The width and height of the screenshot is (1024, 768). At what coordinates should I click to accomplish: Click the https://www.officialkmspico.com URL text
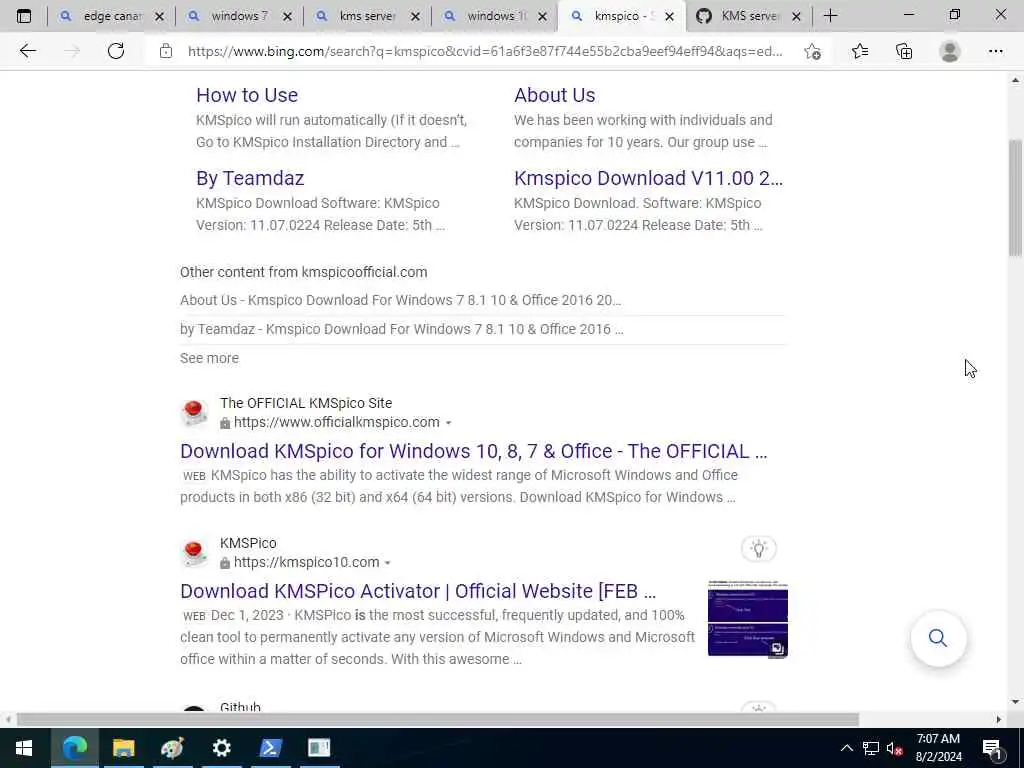point(336,423)
